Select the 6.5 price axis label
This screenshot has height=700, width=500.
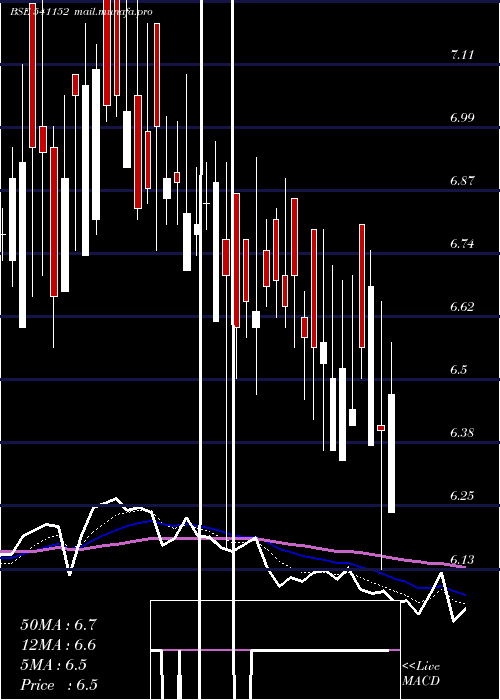[x=459, y=370]
